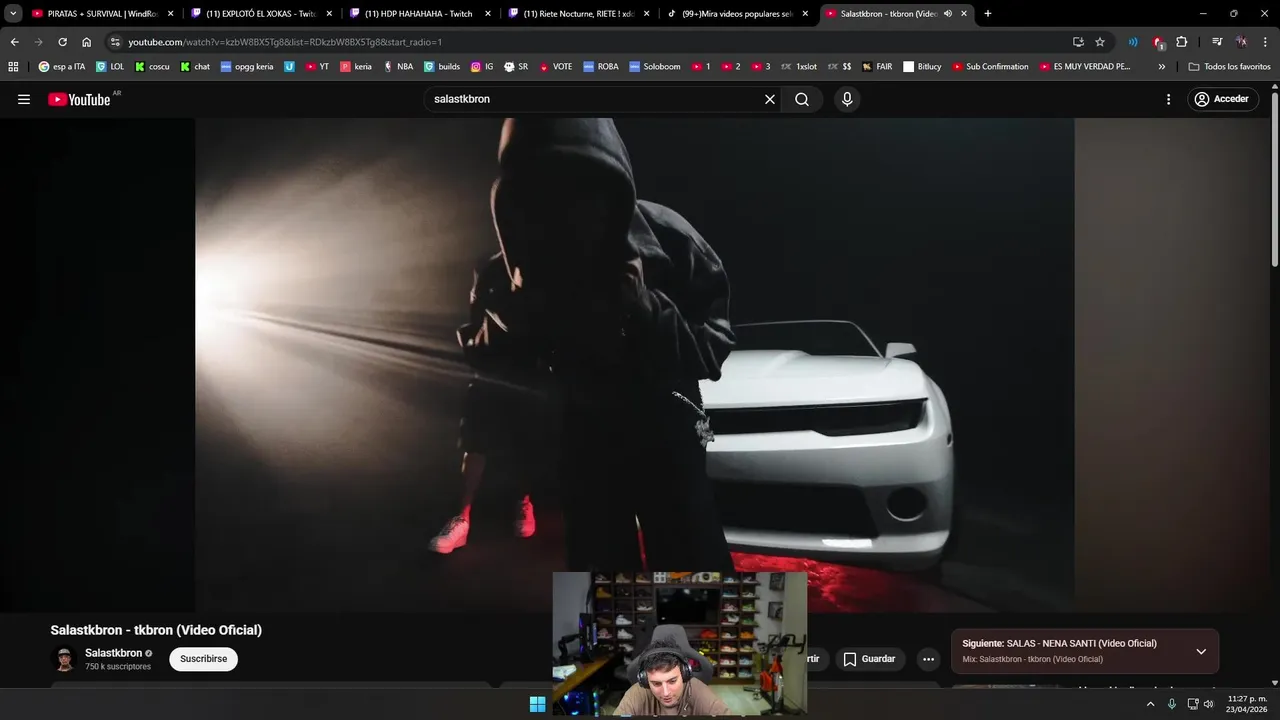Open the ROBA bookmark
The image size is (1280, 720).
(x=601, y=67)
